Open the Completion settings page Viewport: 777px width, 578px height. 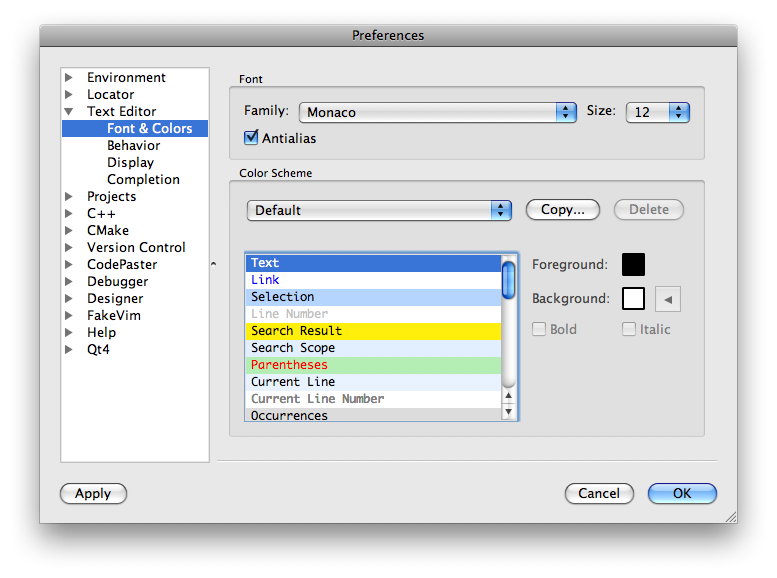143,180
